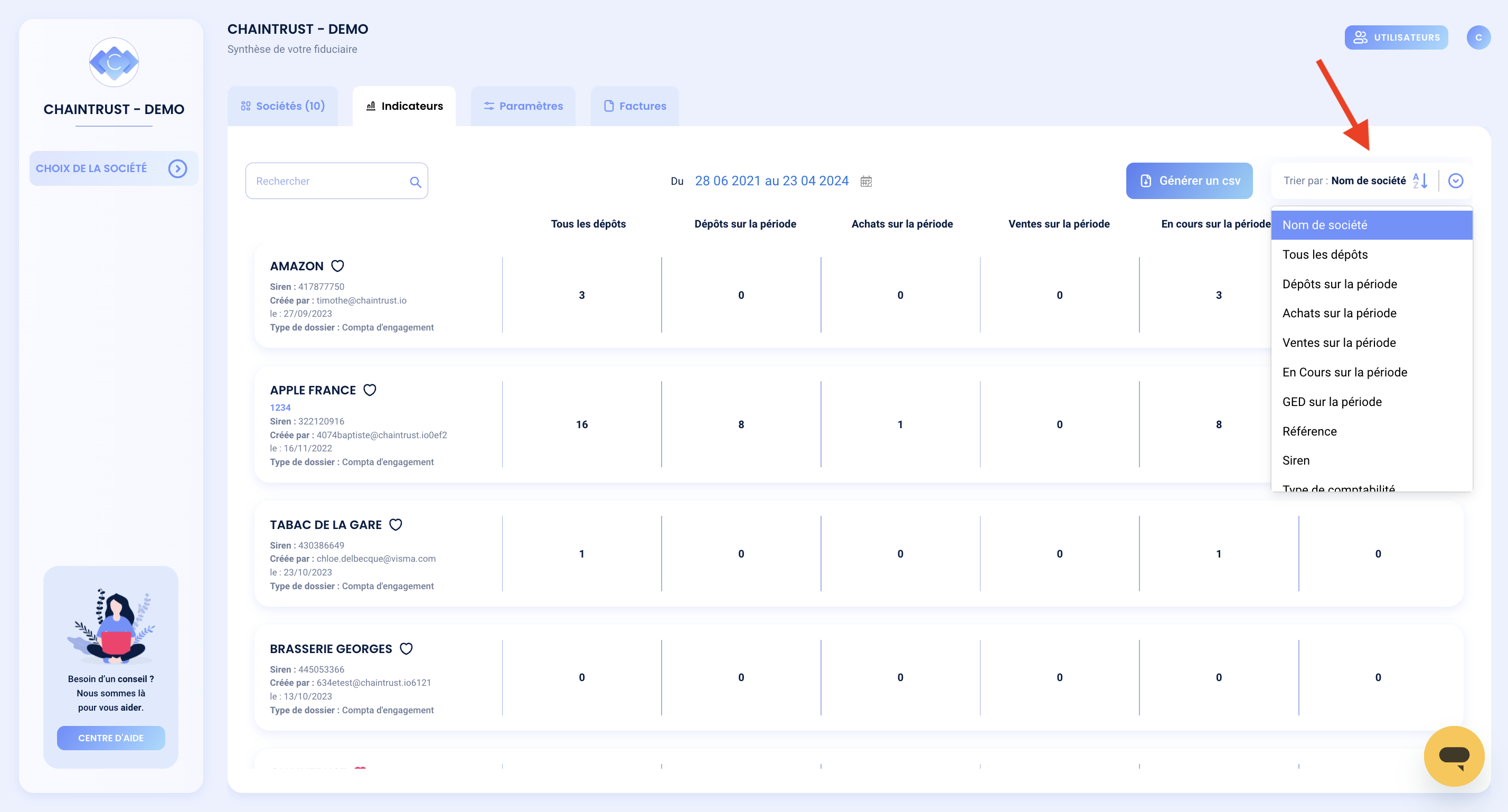Toggle the favorite heart for APPLE FRANCE
Image resolution: width=1508 pixels, height=812 pixels.
[x=370, y=390]
